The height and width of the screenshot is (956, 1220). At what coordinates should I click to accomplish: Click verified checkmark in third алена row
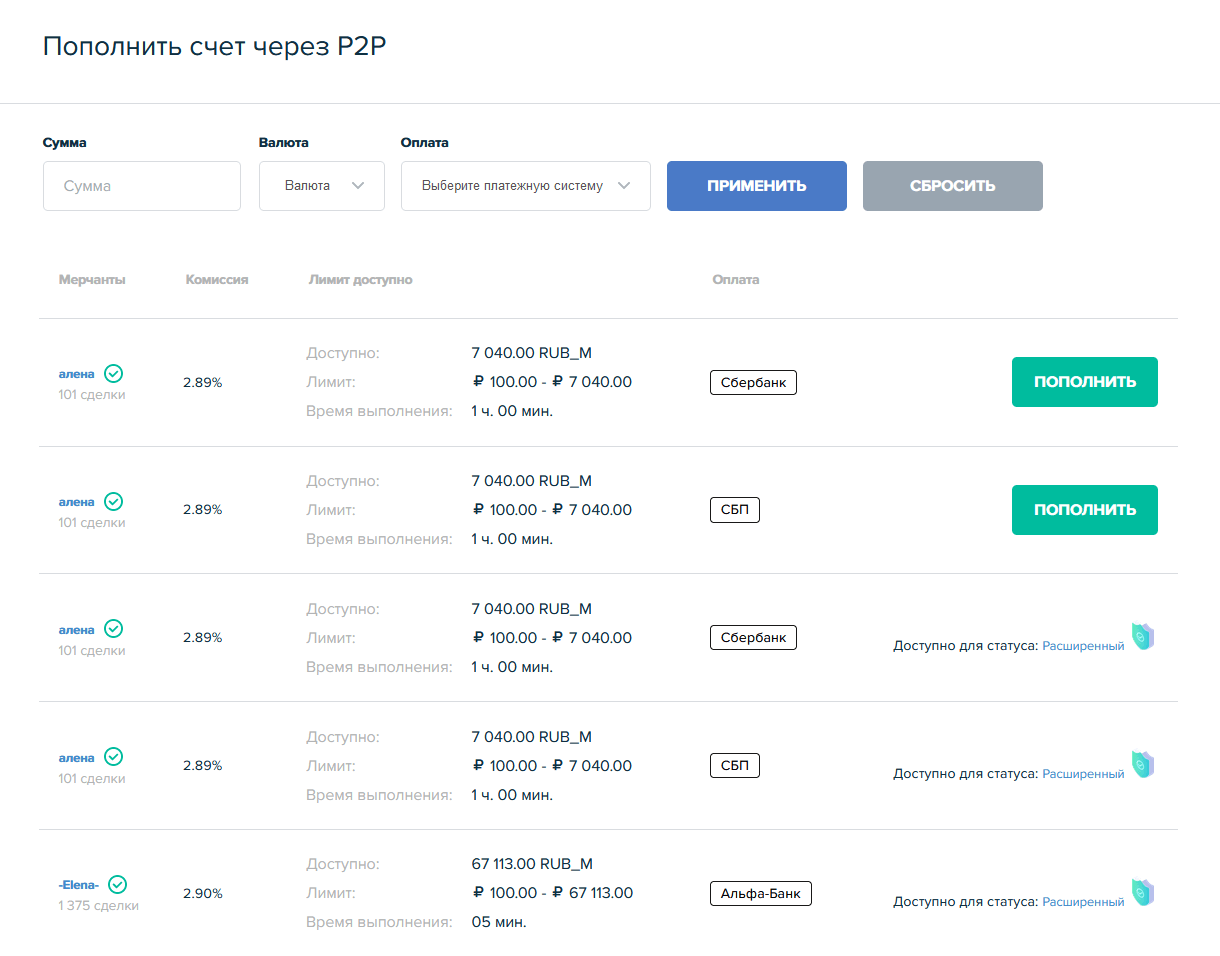coord(114,629)
